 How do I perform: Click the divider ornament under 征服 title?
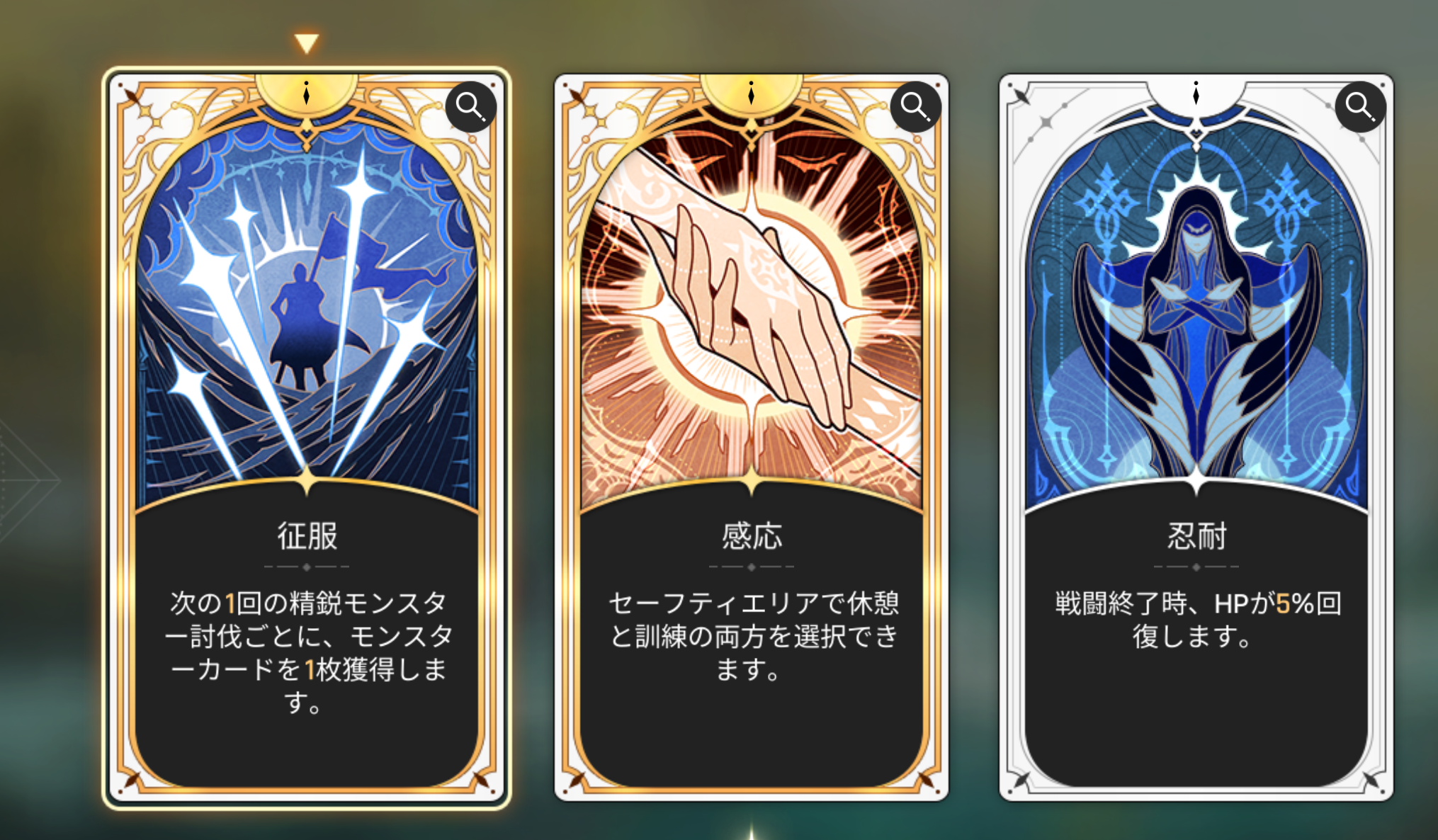click(x=306, y=567)
